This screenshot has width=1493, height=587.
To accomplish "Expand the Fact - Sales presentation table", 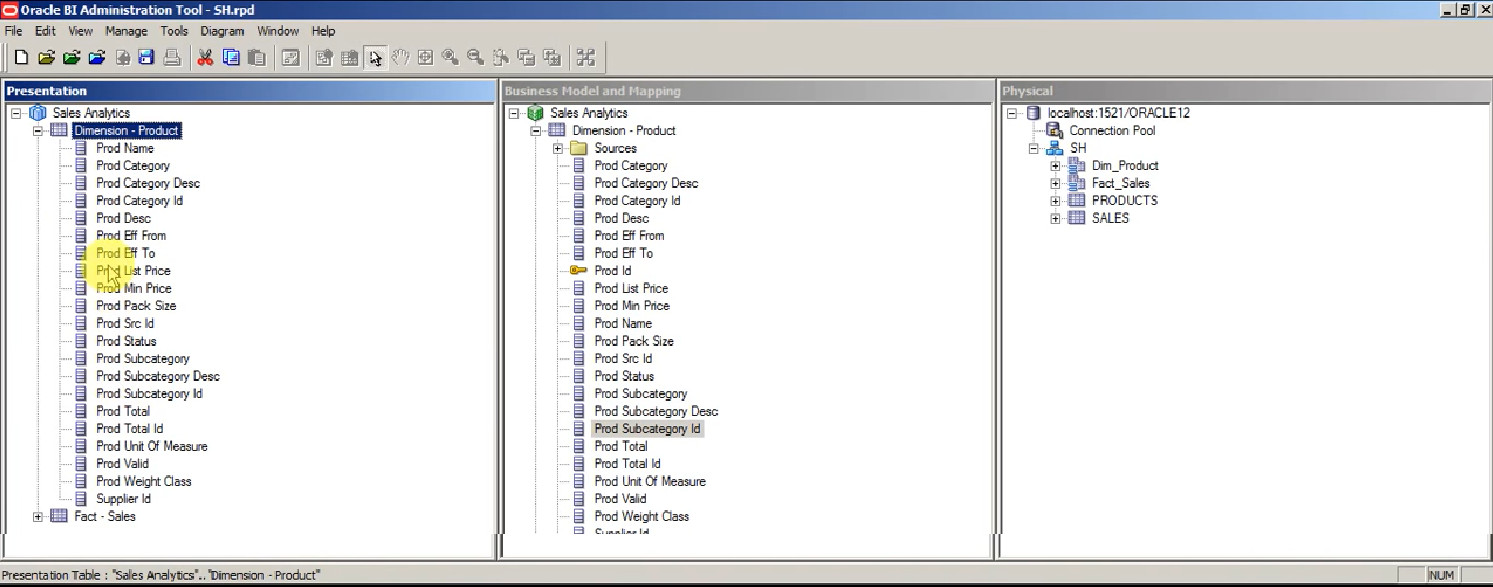I will point(37,516).
